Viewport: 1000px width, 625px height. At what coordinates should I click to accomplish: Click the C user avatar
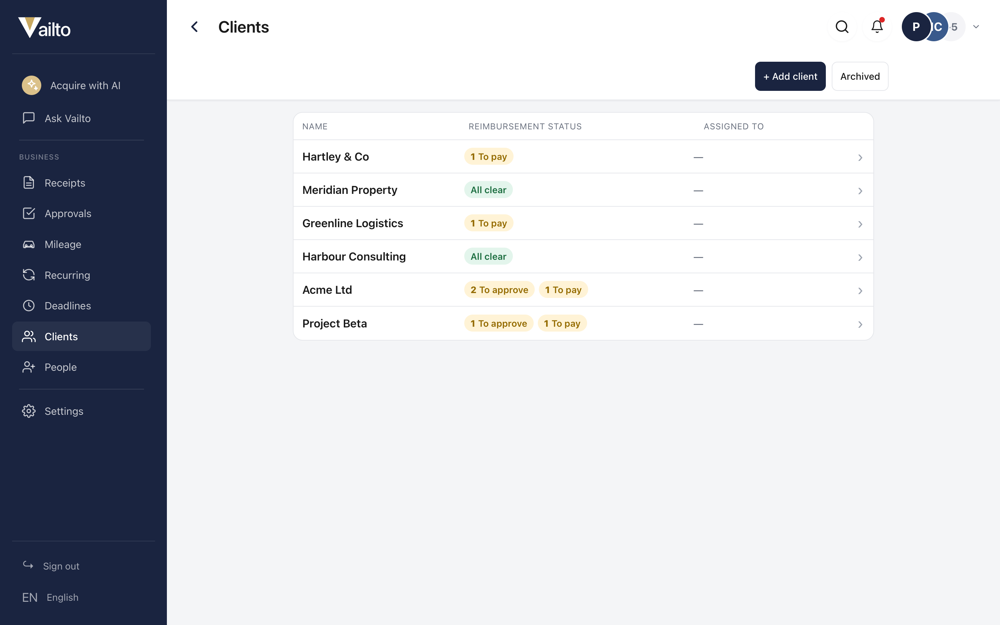click(x=938, y=27)
